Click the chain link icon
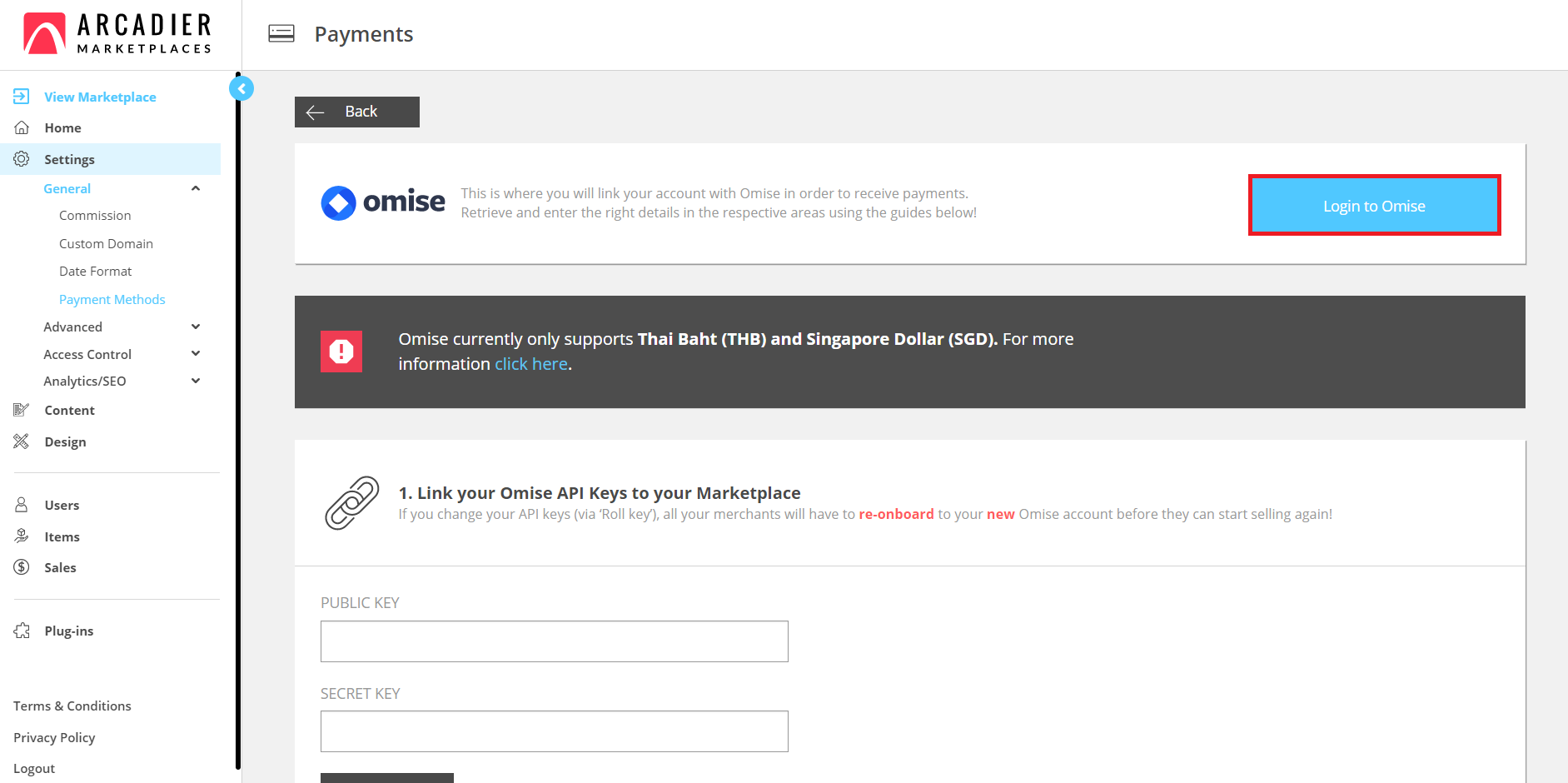 click(351, 503)
